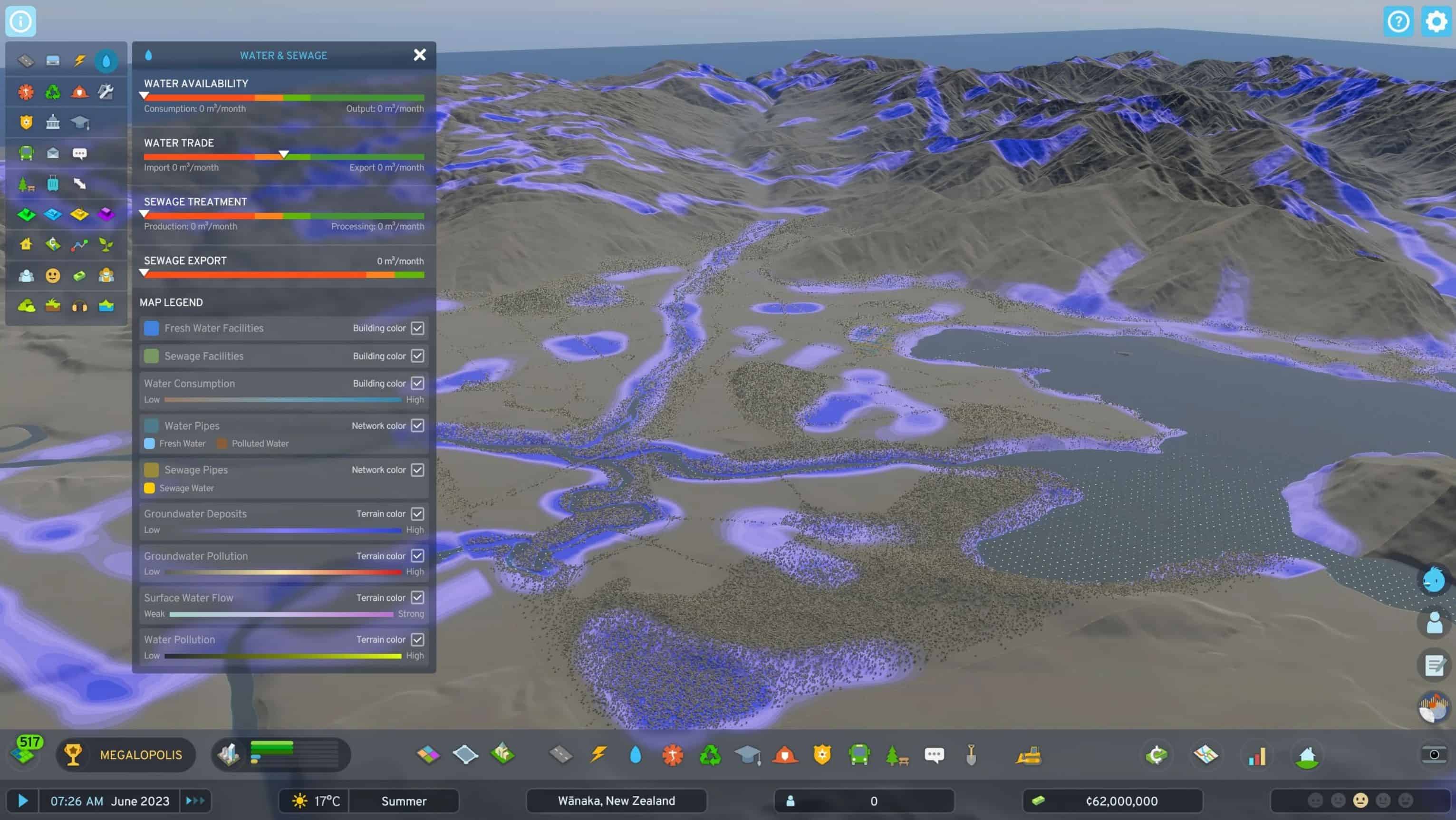Viewport: 1456px width, 820px height.
Task: Select the garbage recycling info view icon
Action: 53,92
